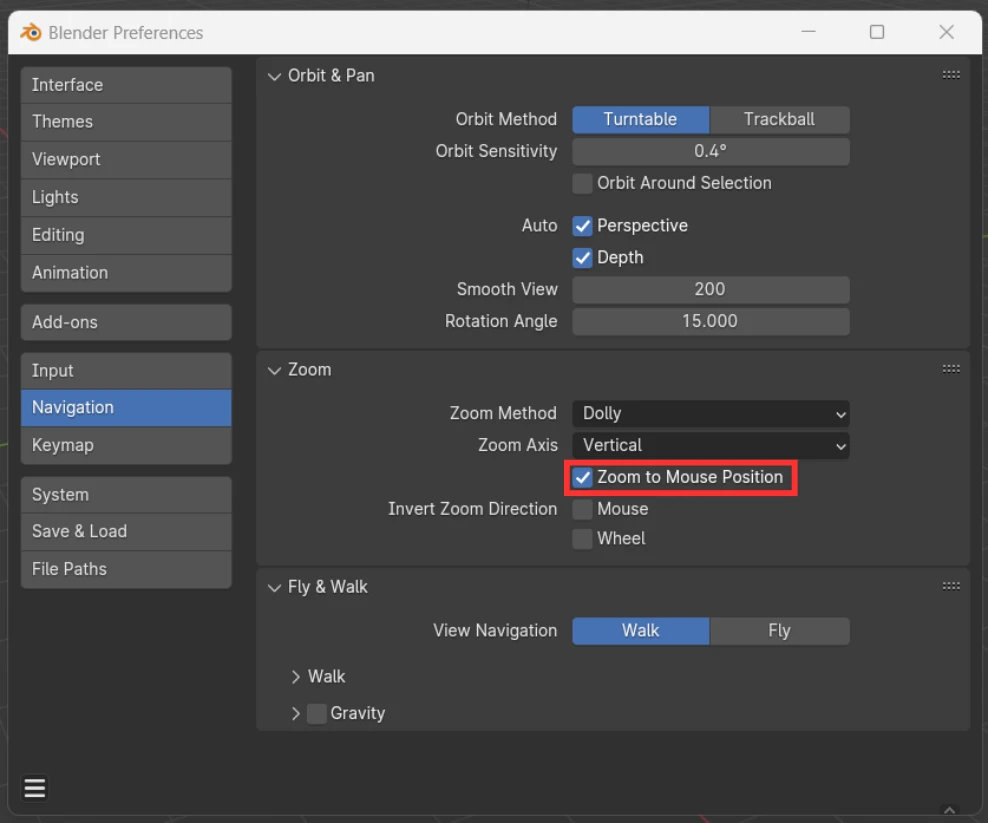
Task: Open the Themes preferences tab
Action: coord(126,122)
